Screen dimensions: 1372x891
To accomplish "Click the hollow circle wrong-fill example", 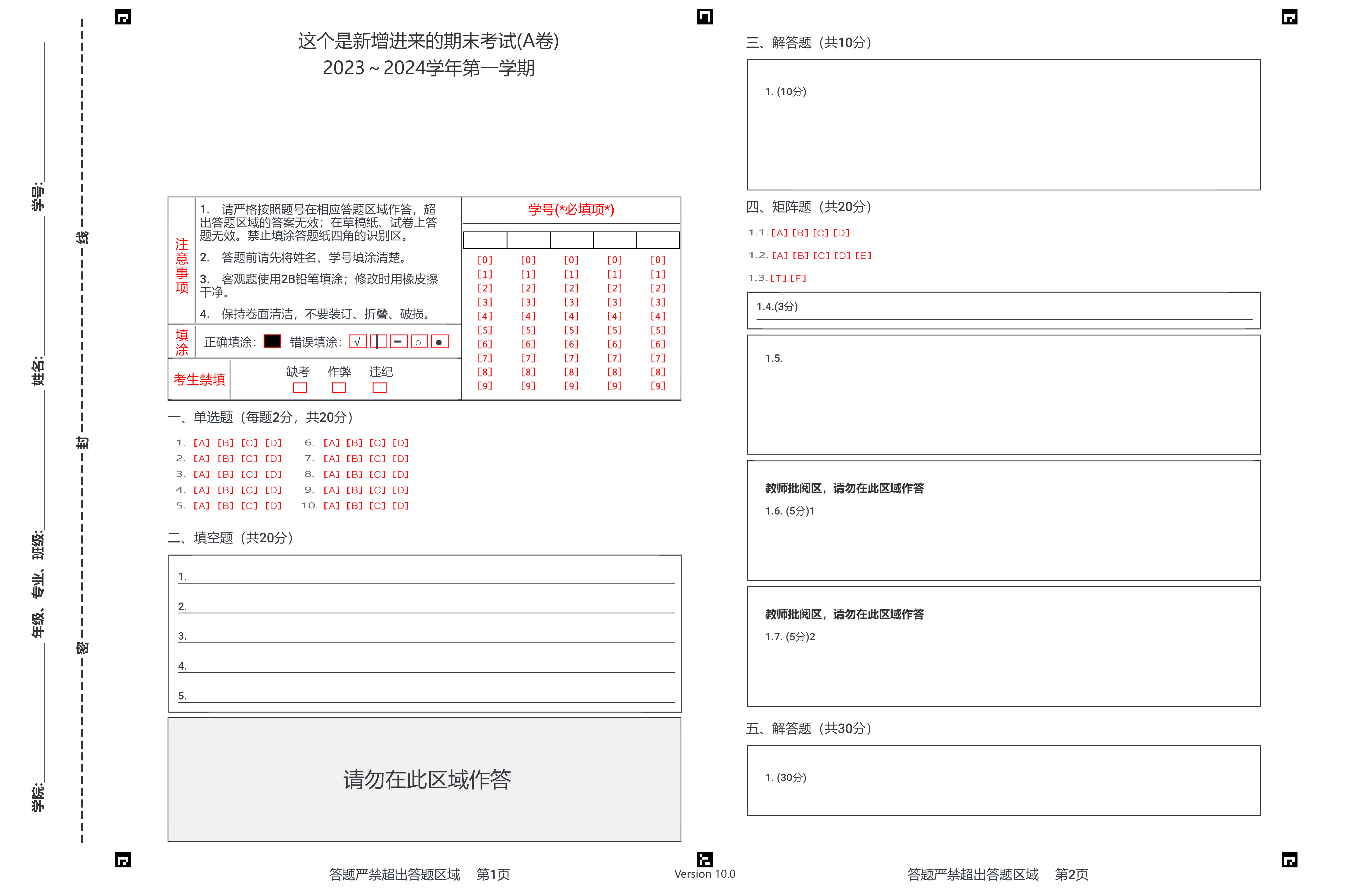I will pos(419,342).
